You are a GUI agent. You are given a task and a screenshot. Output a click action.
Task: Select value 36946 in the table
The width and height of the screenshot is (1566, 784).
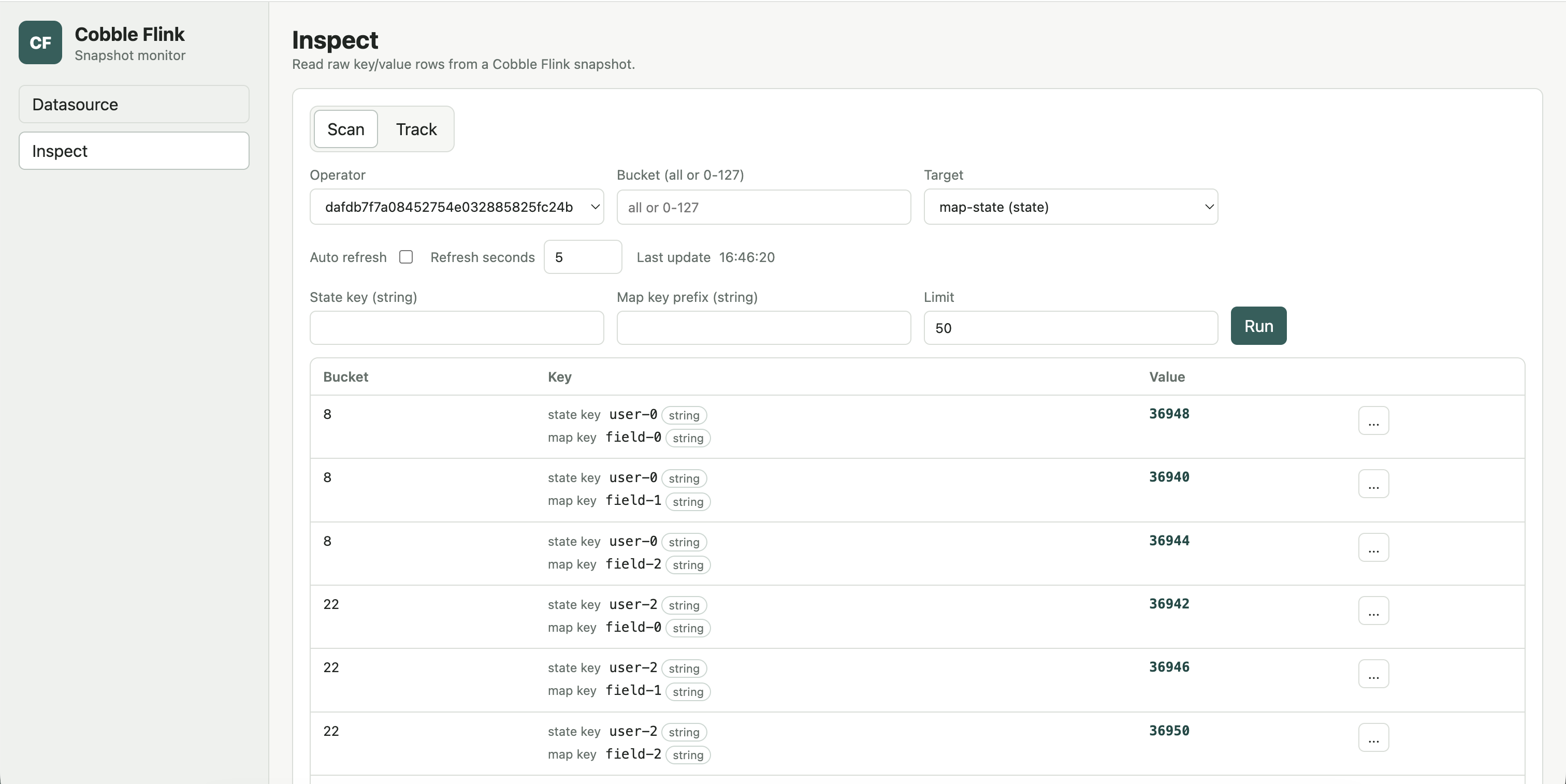tap(1168, 667)
